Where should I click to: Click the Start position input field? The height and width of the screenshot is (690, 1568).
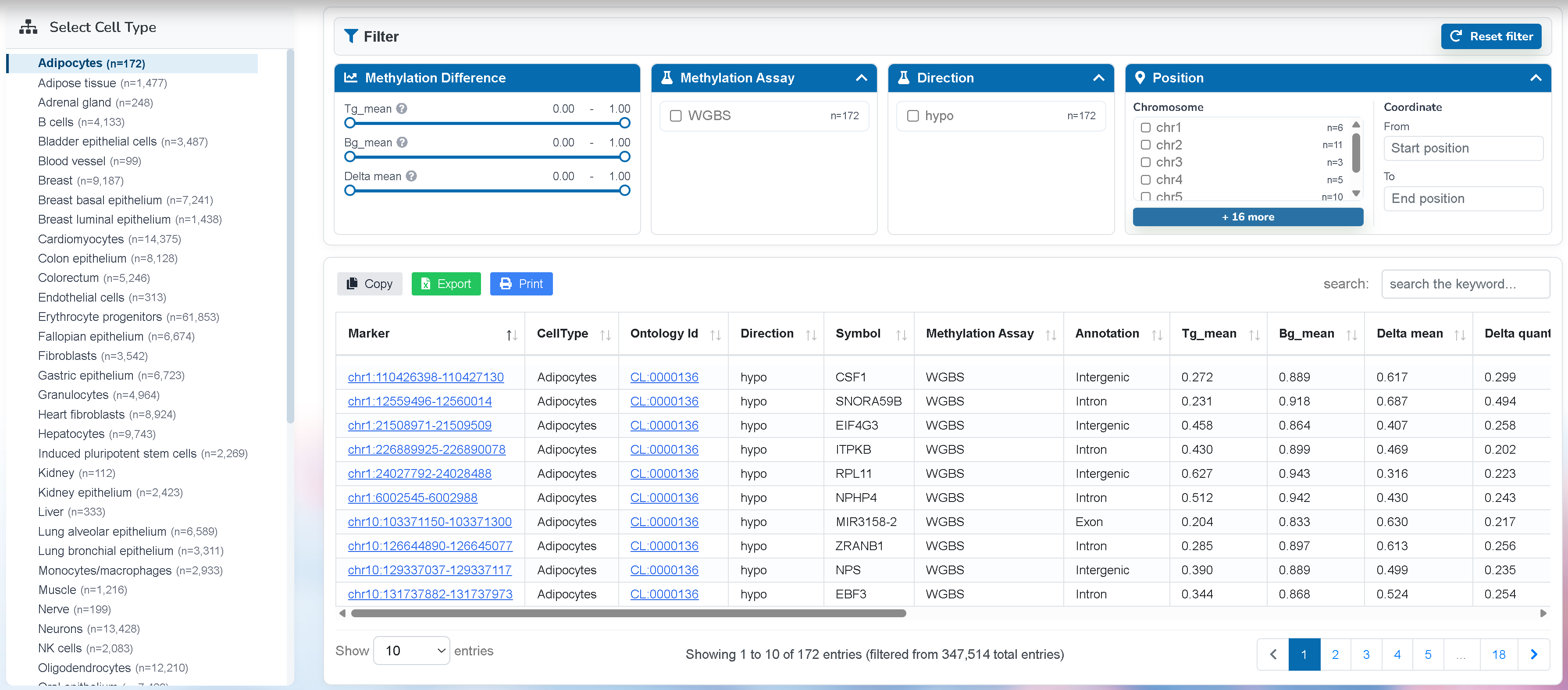1463,149
